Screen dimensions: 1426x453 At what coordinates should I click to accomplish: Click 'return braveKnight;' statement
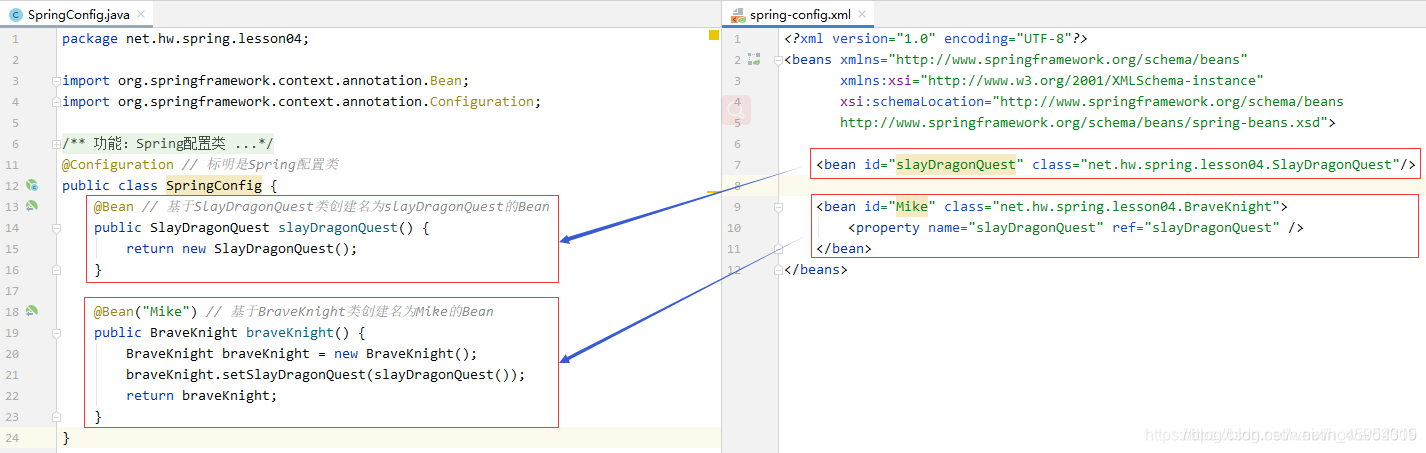coord(202,395)
